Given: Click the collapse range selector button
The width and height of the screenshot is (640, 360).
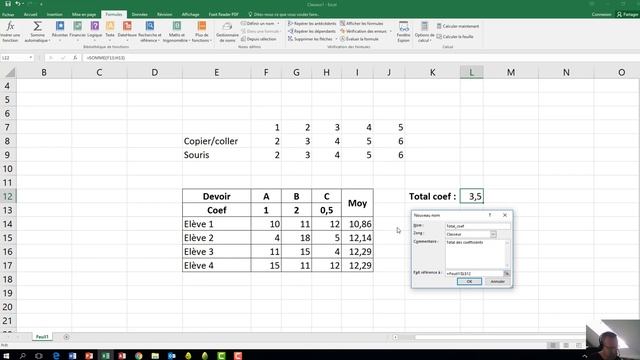Looking at the screenshot, I should (507, 273).
